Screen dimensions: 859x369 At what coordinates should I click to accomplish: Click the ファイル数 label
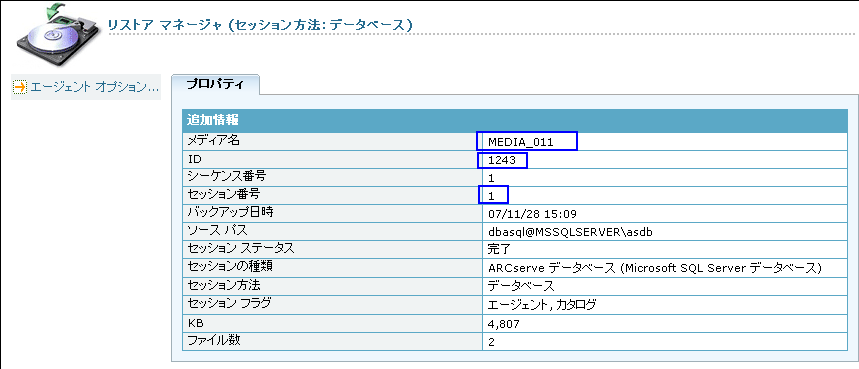coord(214,341)
